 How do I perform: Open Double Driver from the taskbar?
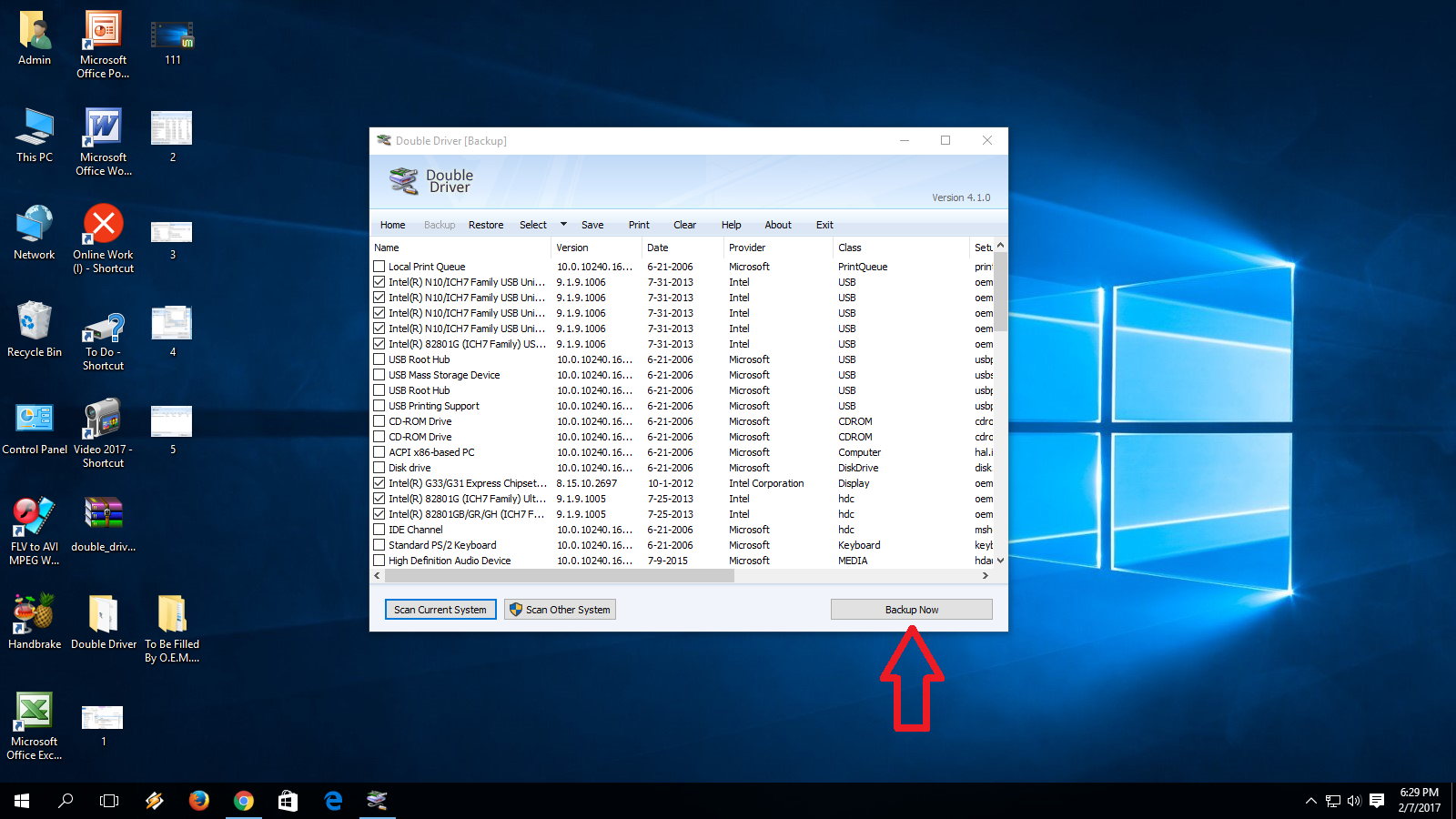coord(377,801)
